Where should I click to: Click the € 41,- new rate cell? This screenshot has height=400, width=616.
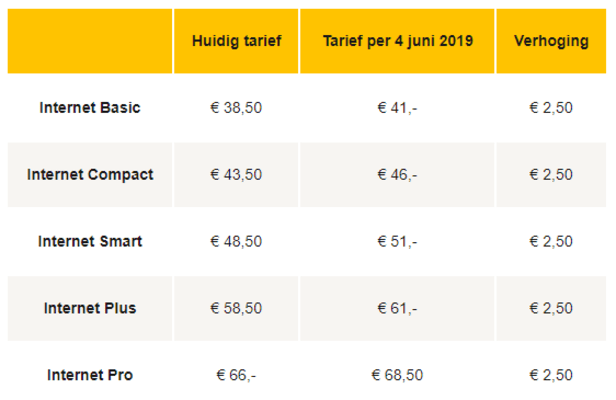[x=397, y=107]
